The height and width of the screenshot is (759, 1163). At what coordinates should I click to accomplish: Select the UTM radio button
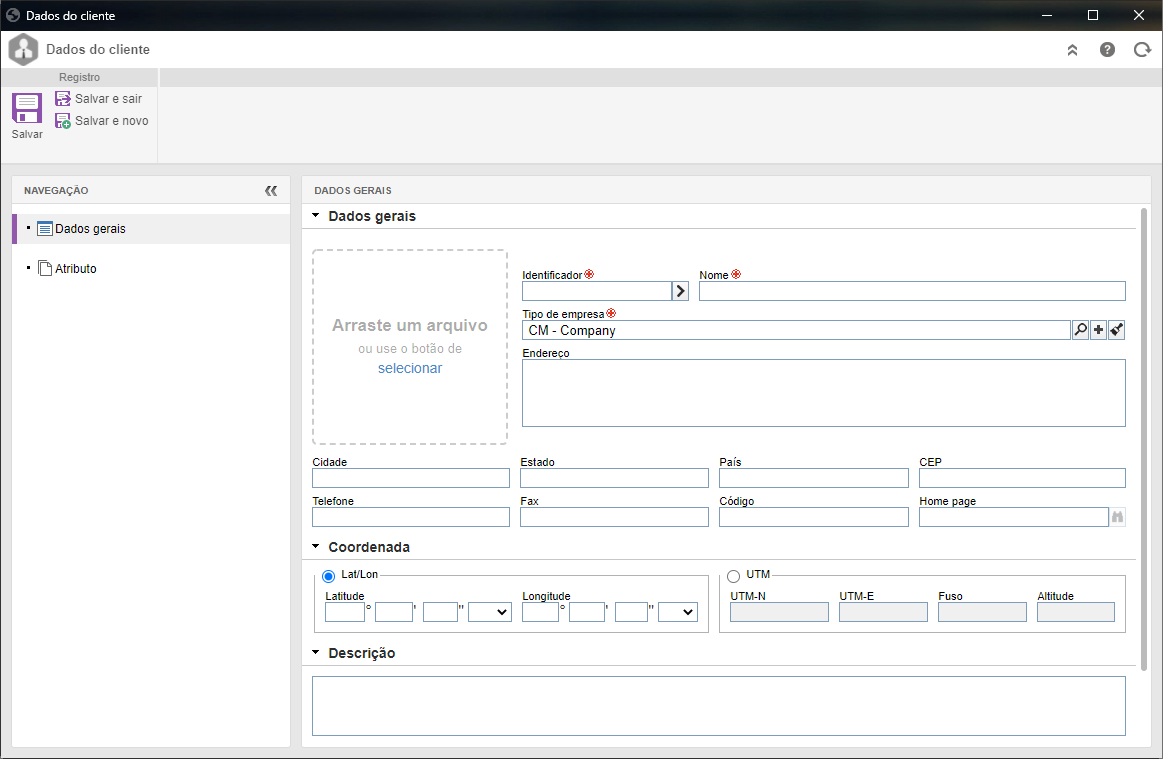coord(734,576)
